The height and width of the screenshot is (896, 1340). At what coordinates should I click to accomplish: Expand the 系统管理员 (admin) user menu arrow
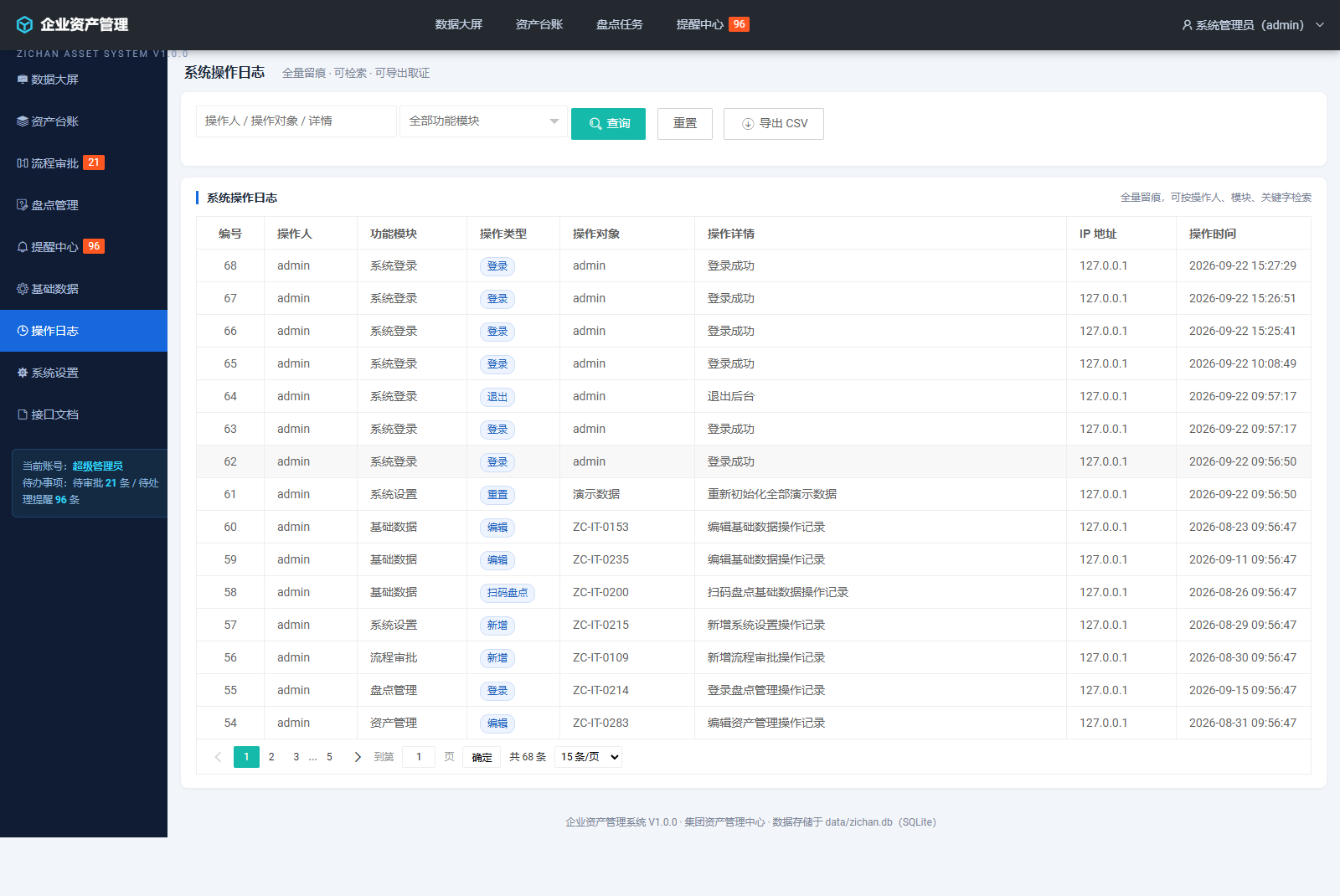click(x=1320, y=25)
